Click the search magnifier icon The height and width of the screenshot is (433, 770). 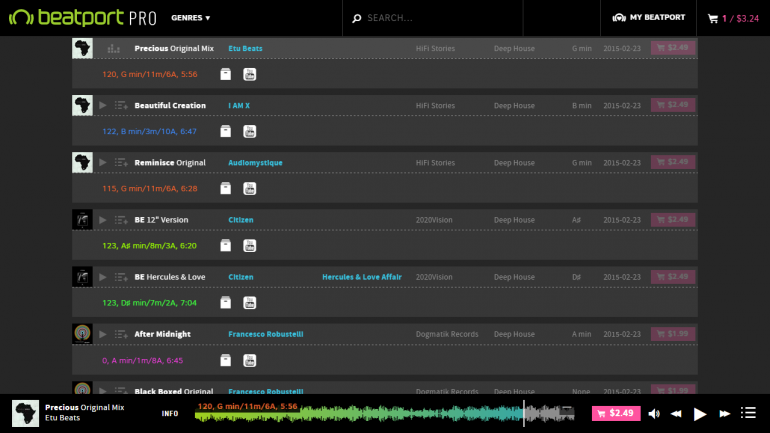pyautogui.click(x=357, y=18)
